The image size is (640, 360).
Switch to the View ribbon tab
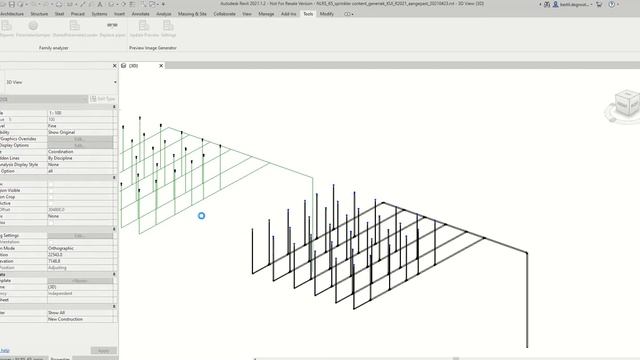[247, 14]
